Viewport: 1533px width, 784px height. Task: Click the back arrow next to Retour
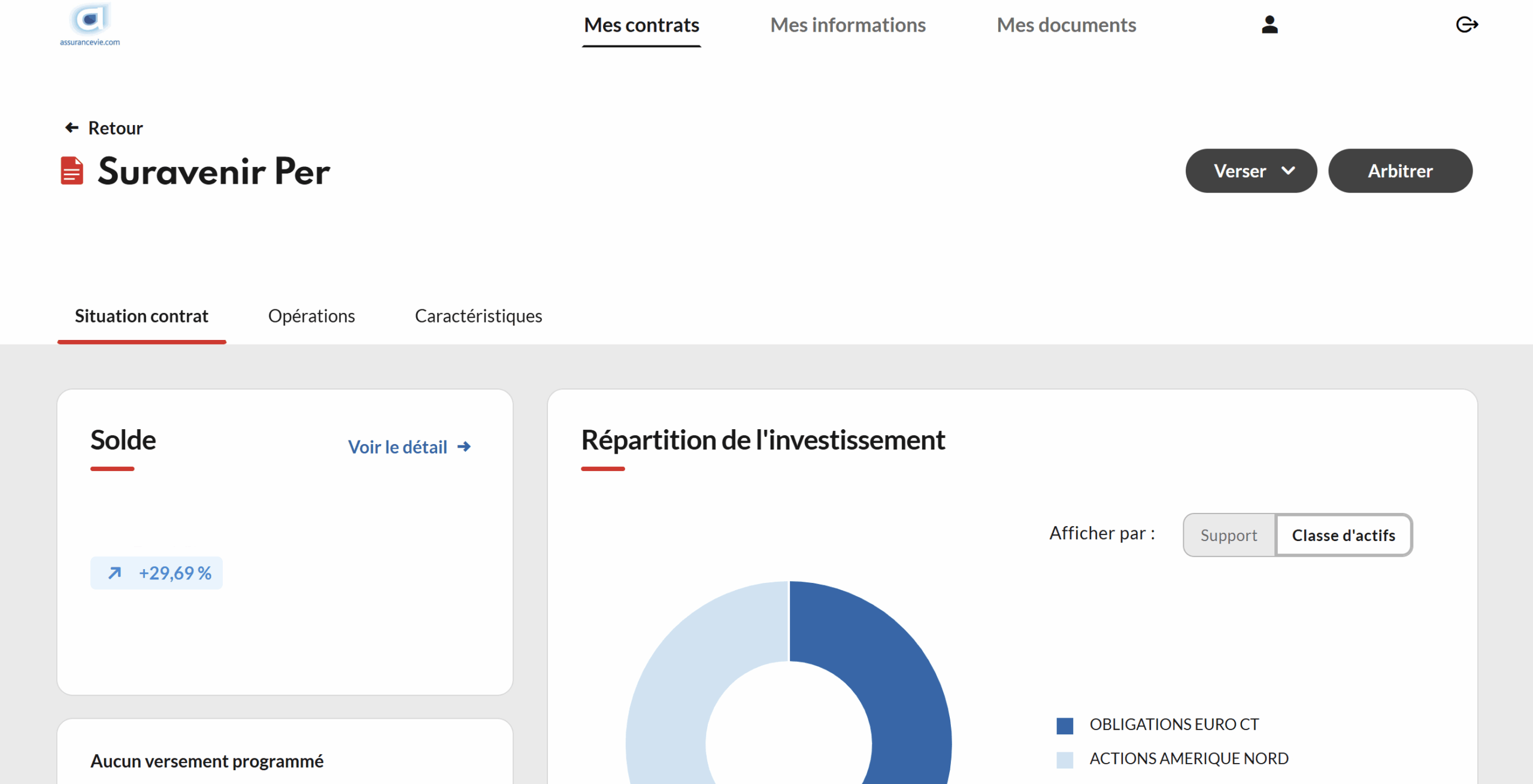pos(71,127)
